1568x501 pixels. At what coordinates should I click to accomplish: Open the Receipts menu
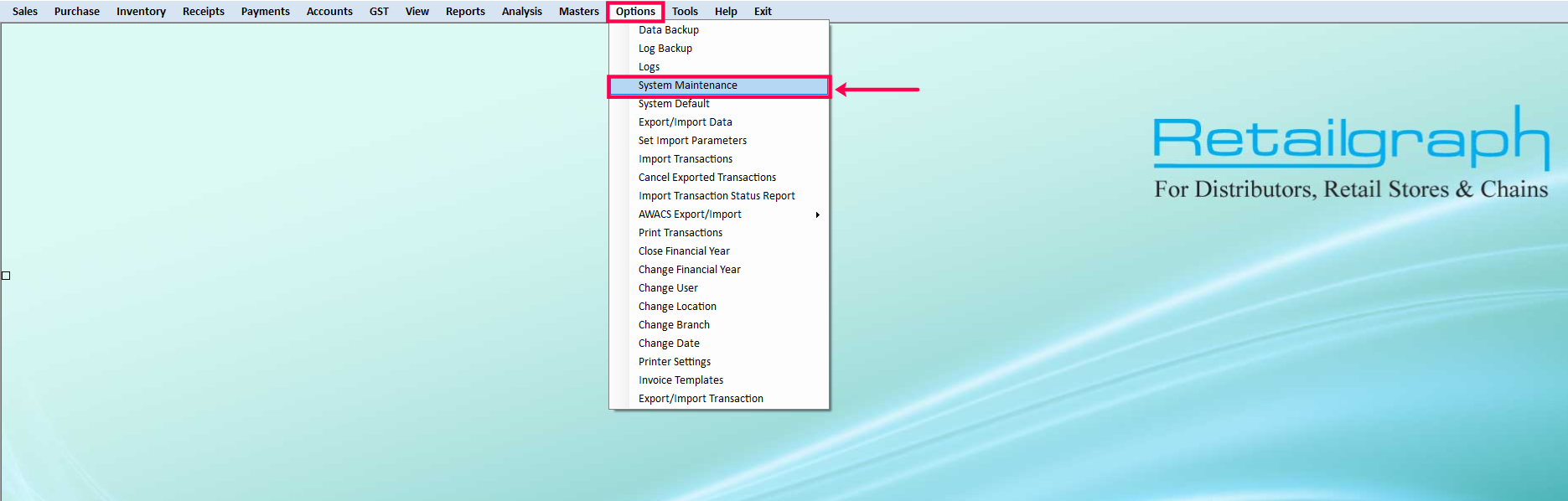pyautogui.click(x=204, y=11)
